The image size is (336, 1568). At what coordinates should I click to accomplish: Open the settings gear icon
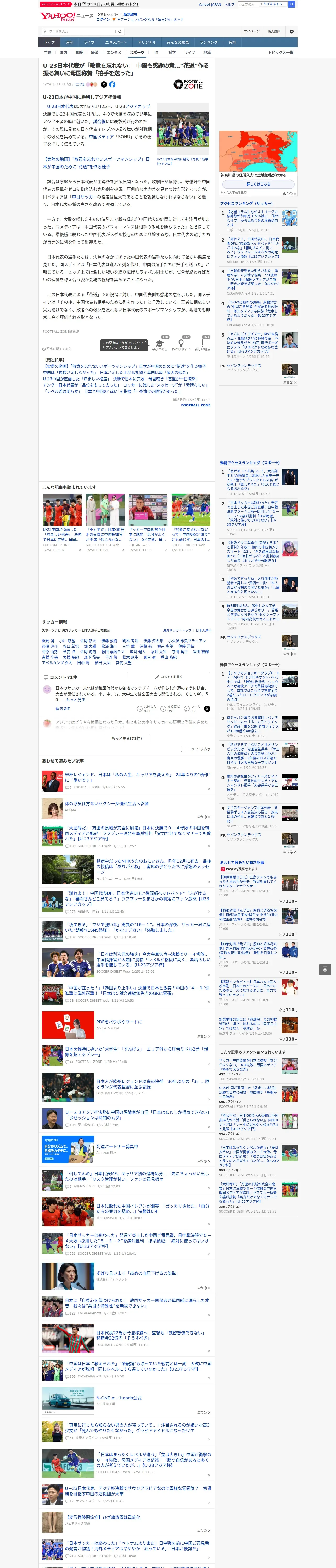tap(292, 31)
